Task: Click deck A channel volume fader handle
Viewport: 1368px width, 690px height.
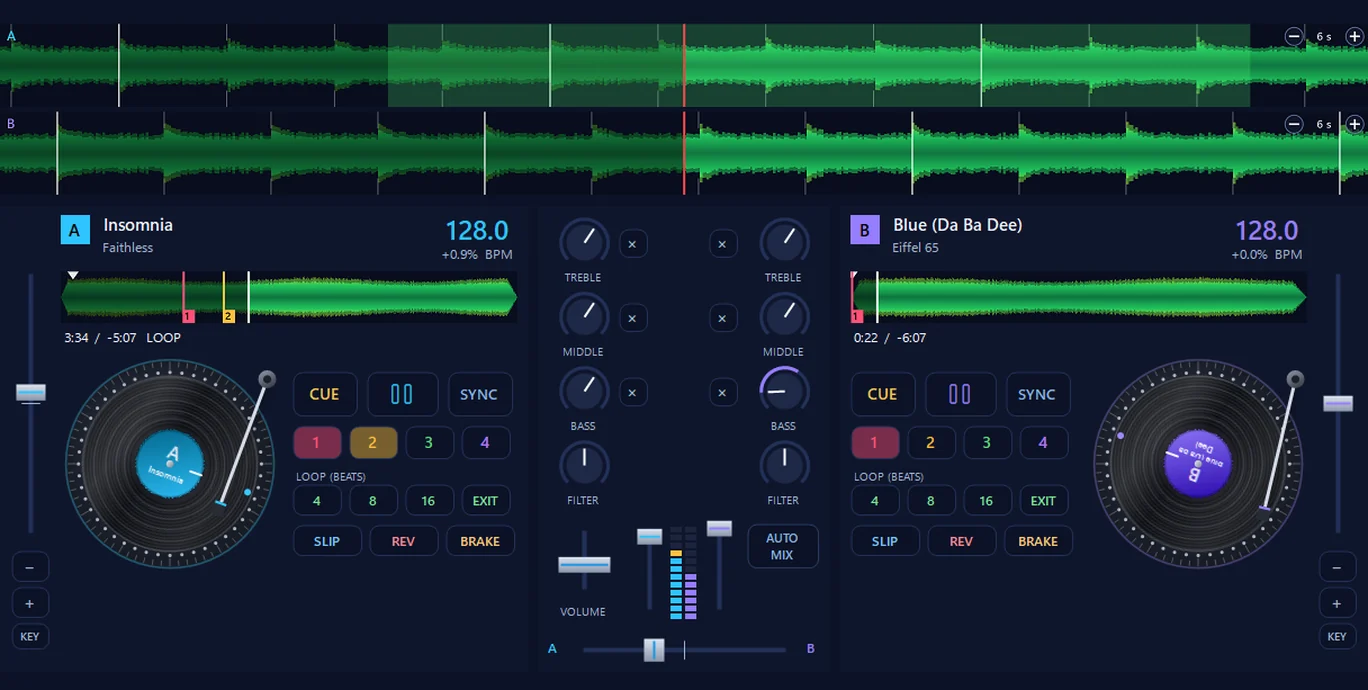Action: (x=650, y=537)
